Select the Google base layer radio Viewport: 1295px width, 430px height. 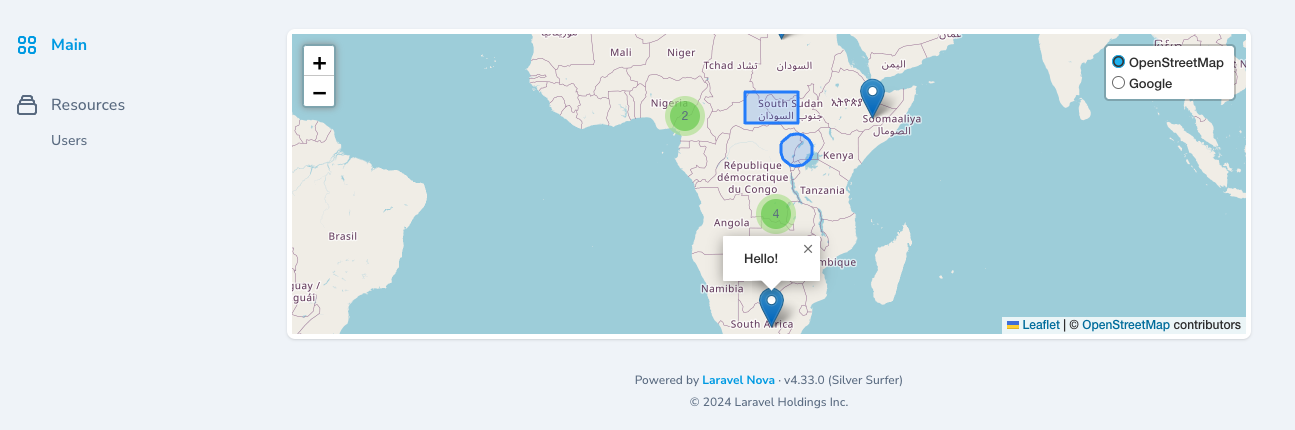pos(1119,83)
